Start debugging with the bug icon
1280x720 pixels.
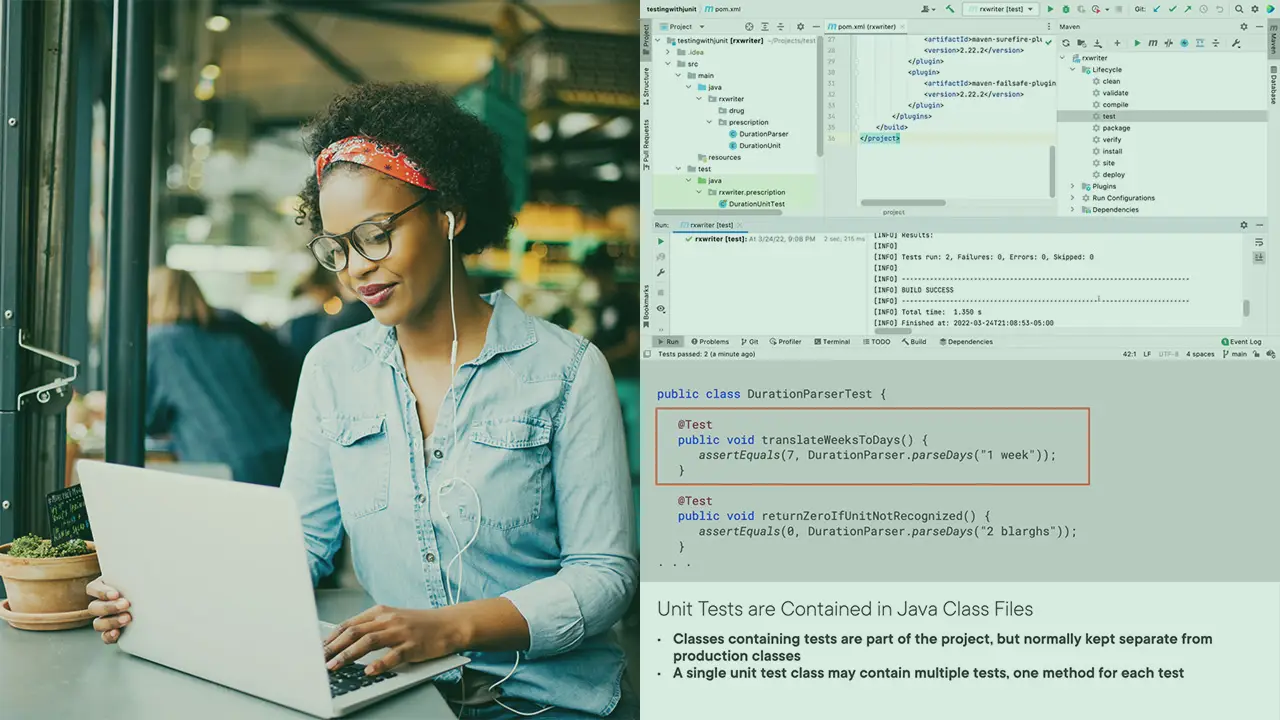click(x=1064, y=9)
